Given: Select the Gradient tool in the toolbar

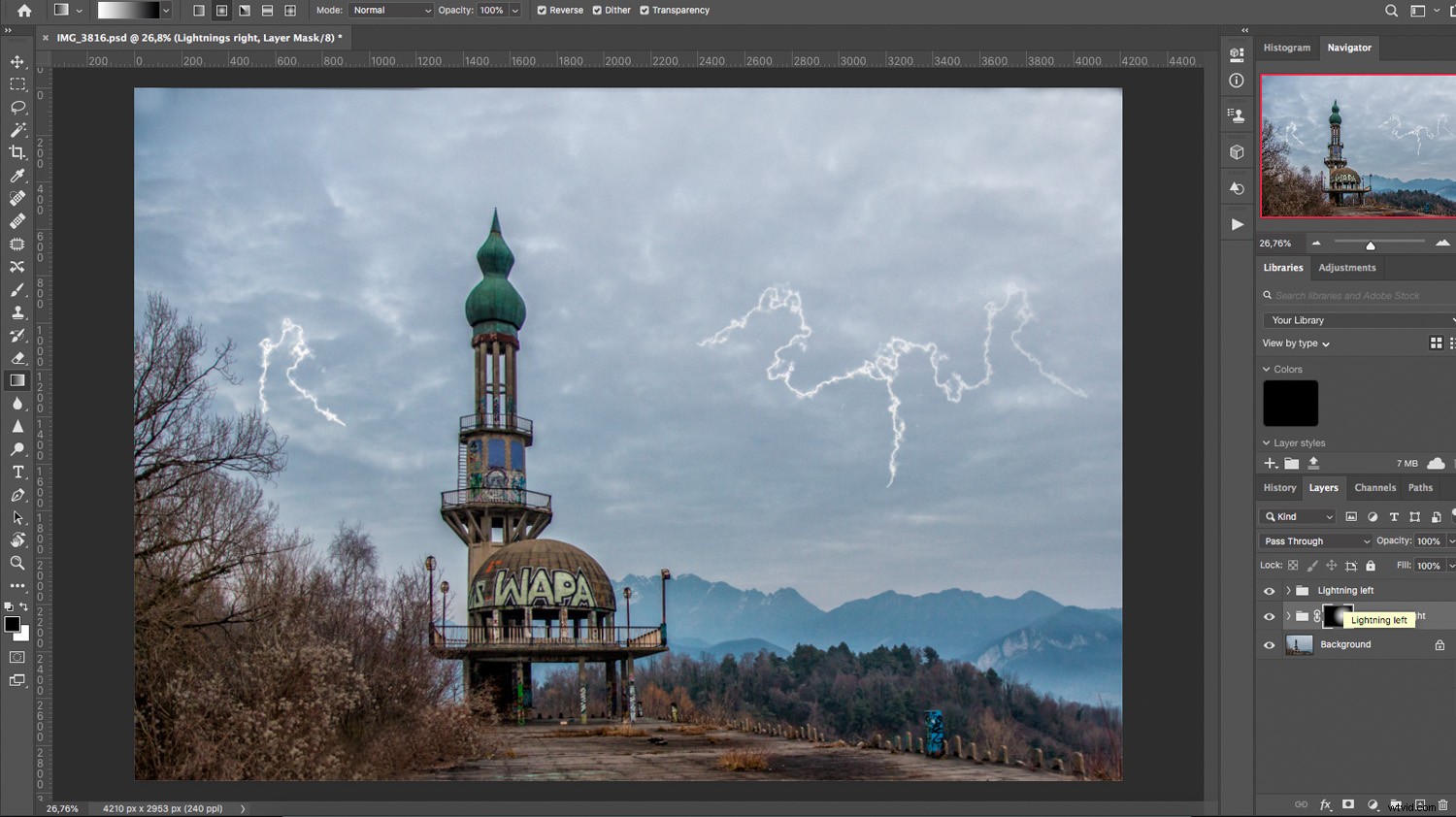Looking at the screenshot, I should [17, 380].
